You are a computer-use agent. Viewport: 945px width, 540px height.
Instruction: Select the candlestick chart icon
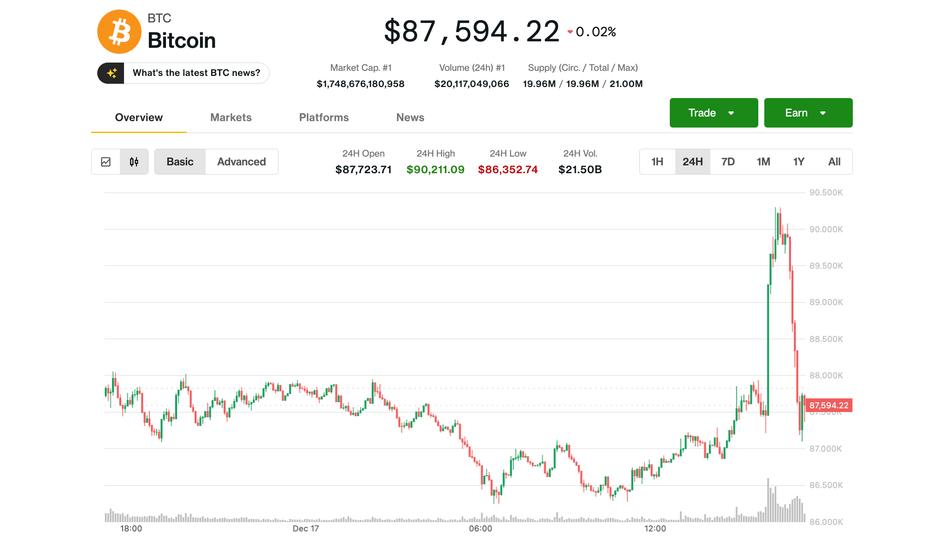[133, 162]
